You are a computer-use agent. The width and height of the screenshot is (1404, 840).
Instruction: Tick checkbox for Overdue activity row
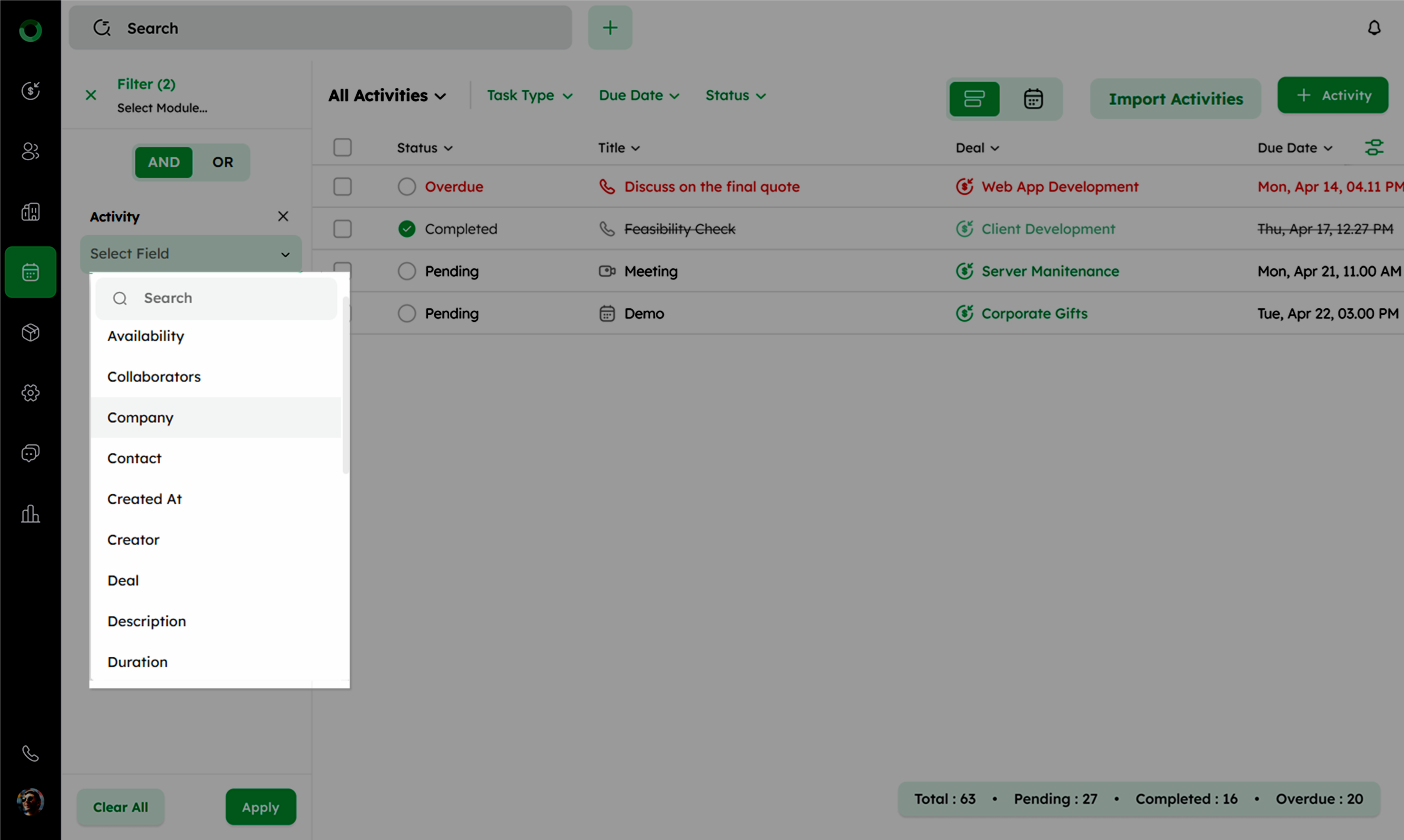tap(342, 187)
